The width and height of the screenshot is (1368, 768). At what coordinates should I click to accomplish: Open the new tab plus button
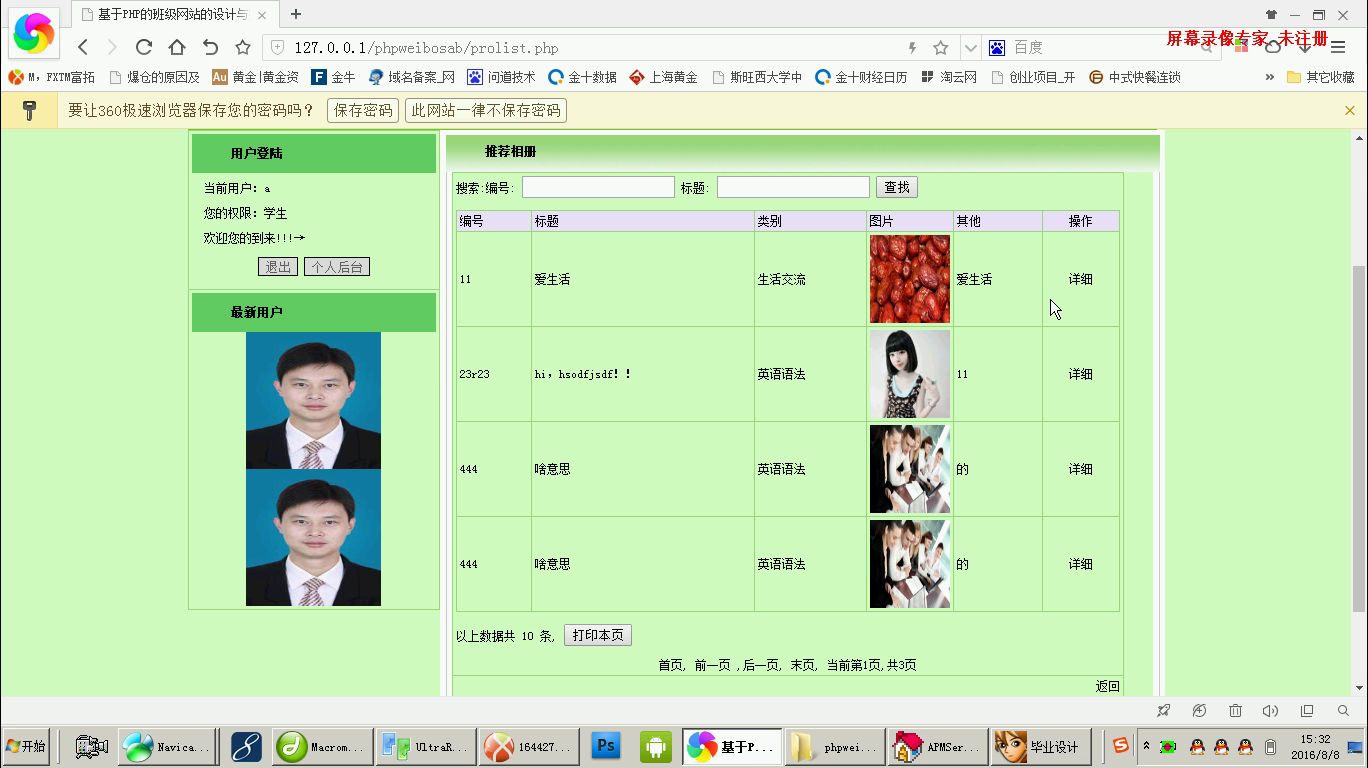click(296, 14)
